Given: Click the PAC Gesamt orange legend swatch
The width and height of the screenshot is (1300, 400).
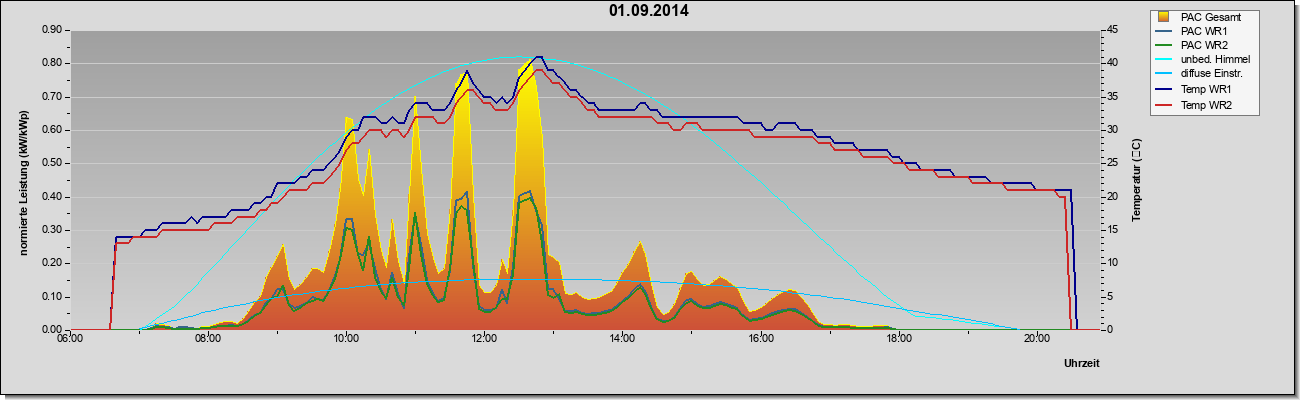Looking at the screenshot, I should click(1161, 16).
